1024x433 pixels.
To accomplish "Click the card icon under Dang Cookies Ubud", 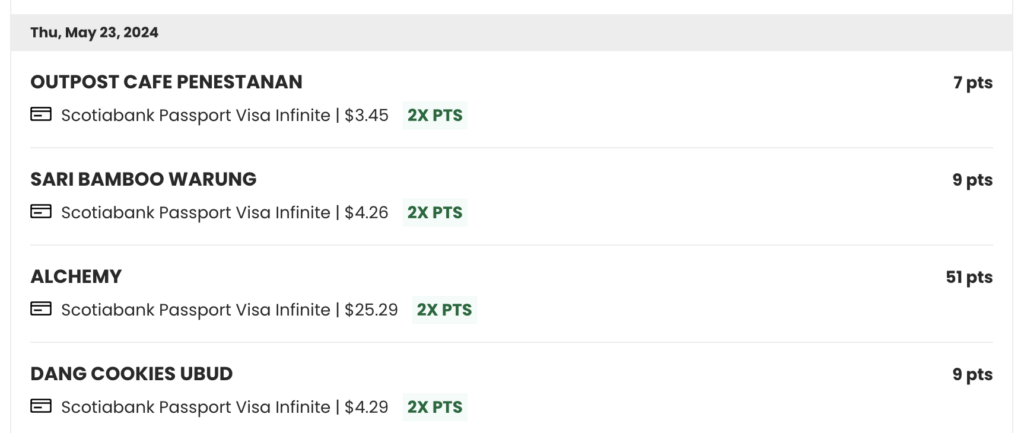I will click(x=41, y=407).
